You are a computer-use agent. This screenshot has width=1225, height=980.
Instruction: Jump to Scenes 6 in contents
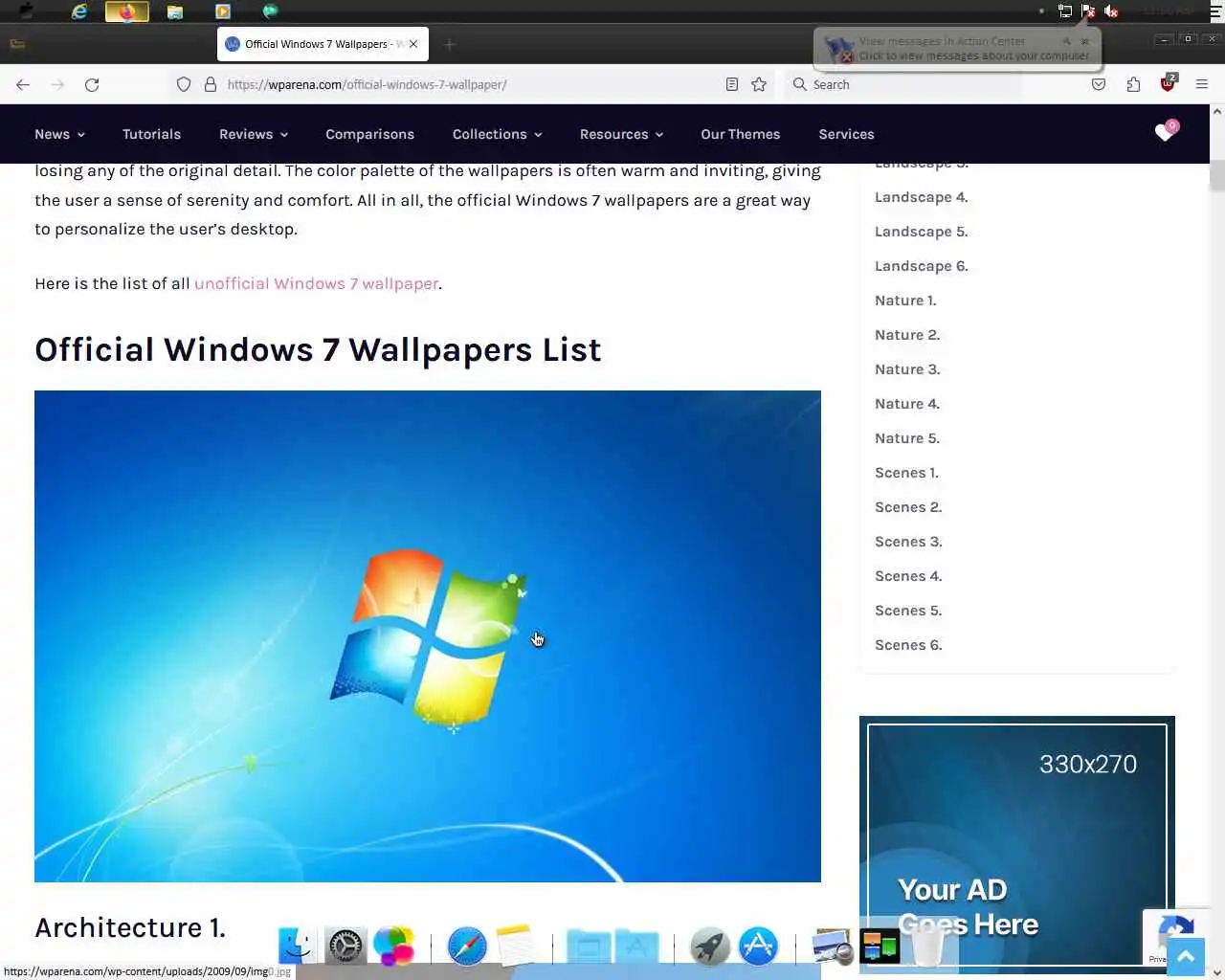pyautogui.click(x=908, y=645)
